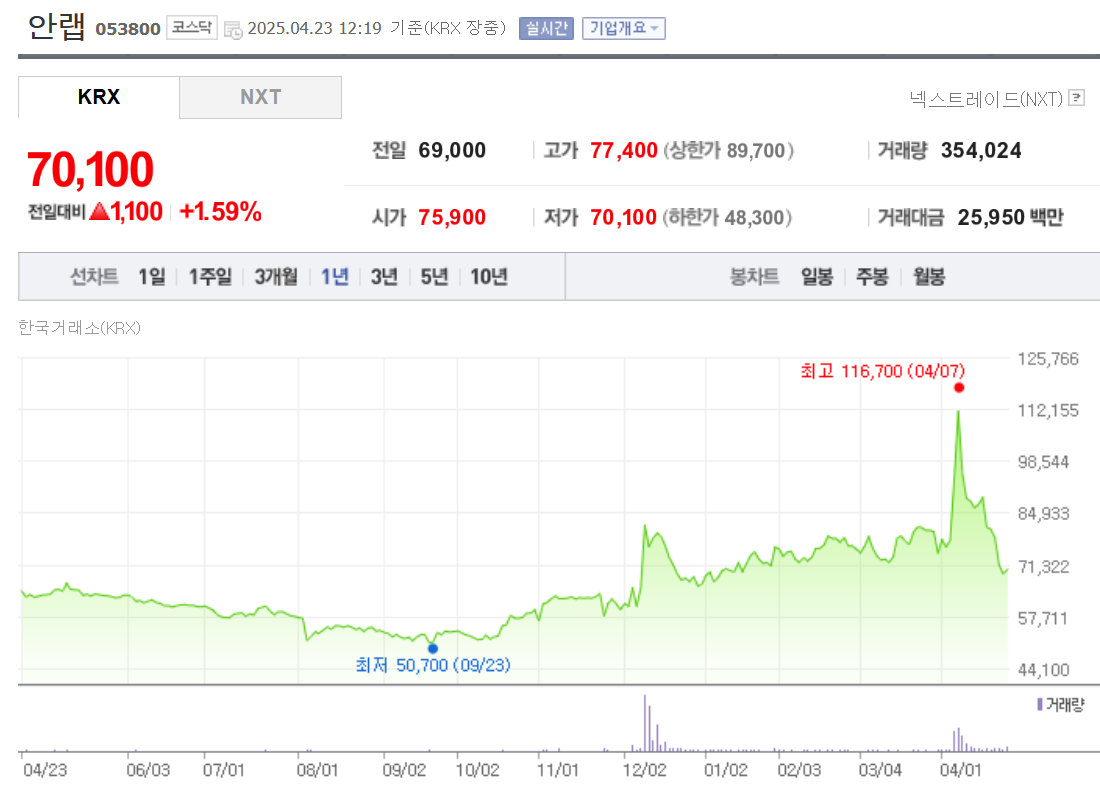Screen dimensions: 1100x798
Task: Click the stock code 053800
Action: point(128,29)
